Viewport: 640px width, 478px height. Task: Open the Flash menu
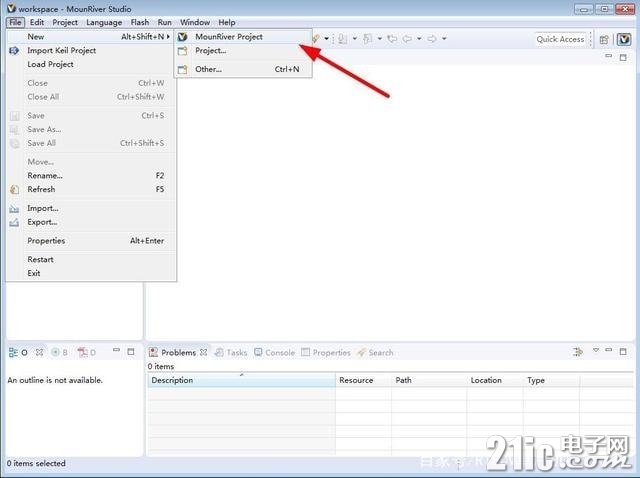pos(140,22)
